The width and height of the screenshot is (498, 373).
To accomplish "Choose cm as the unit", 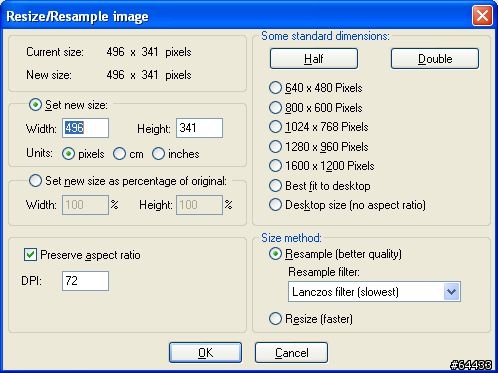I will point(119,154).
